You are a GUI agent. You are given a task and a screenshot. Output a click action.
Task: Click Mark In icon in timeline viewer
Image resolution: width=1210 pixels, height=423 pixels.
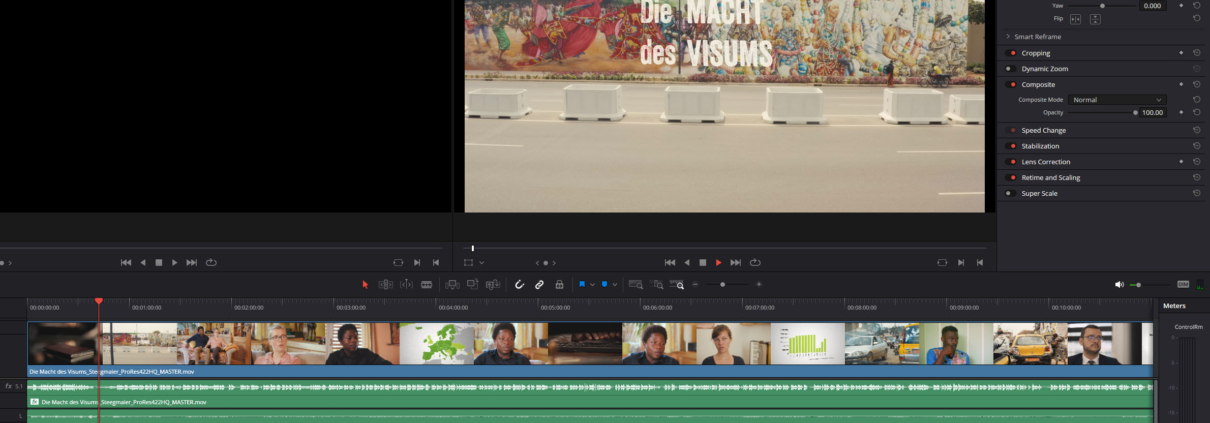pos(961,262)
